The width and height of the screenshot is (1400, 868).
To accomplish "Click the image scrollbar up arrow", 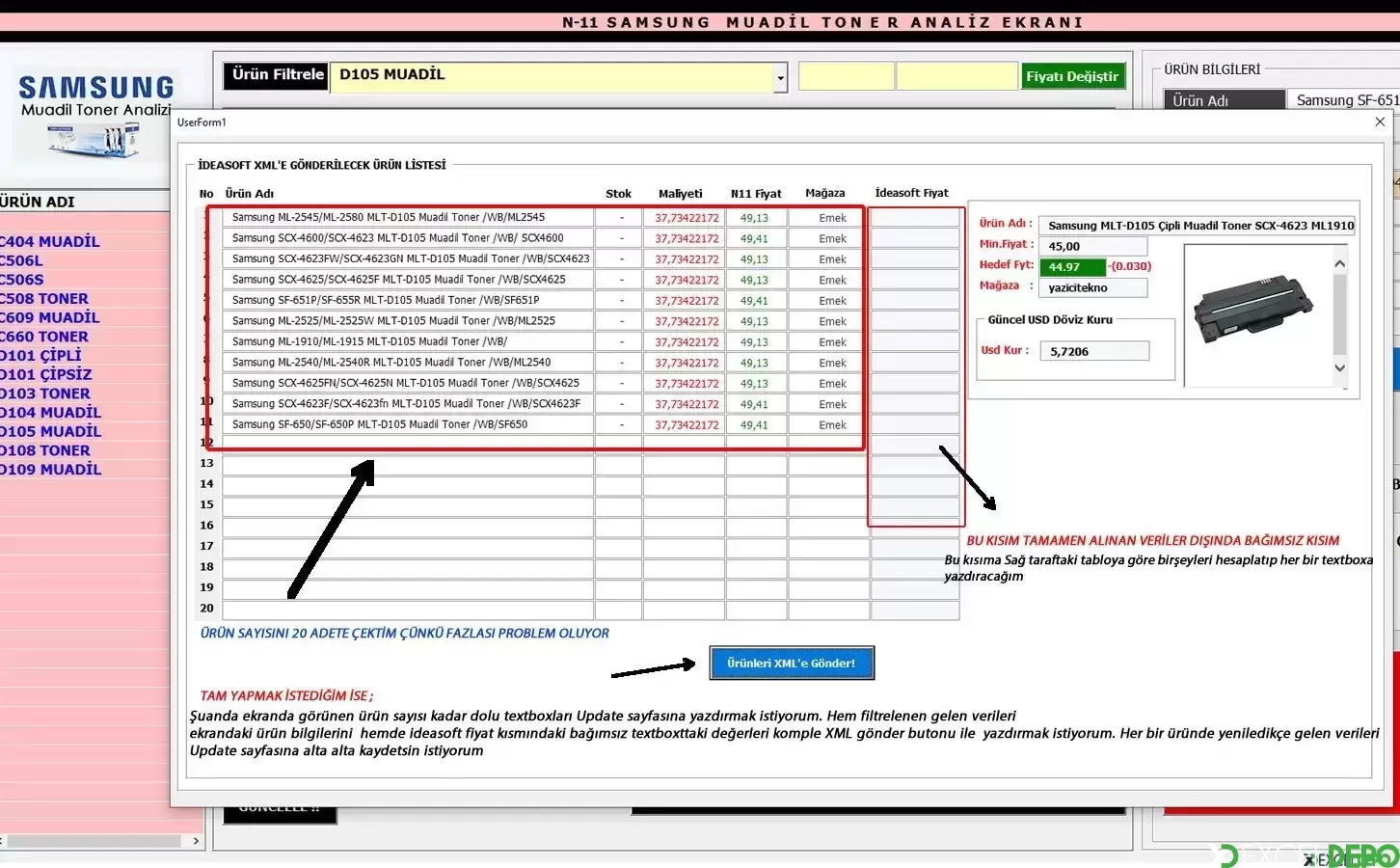I will click(x=1339, y=263).
